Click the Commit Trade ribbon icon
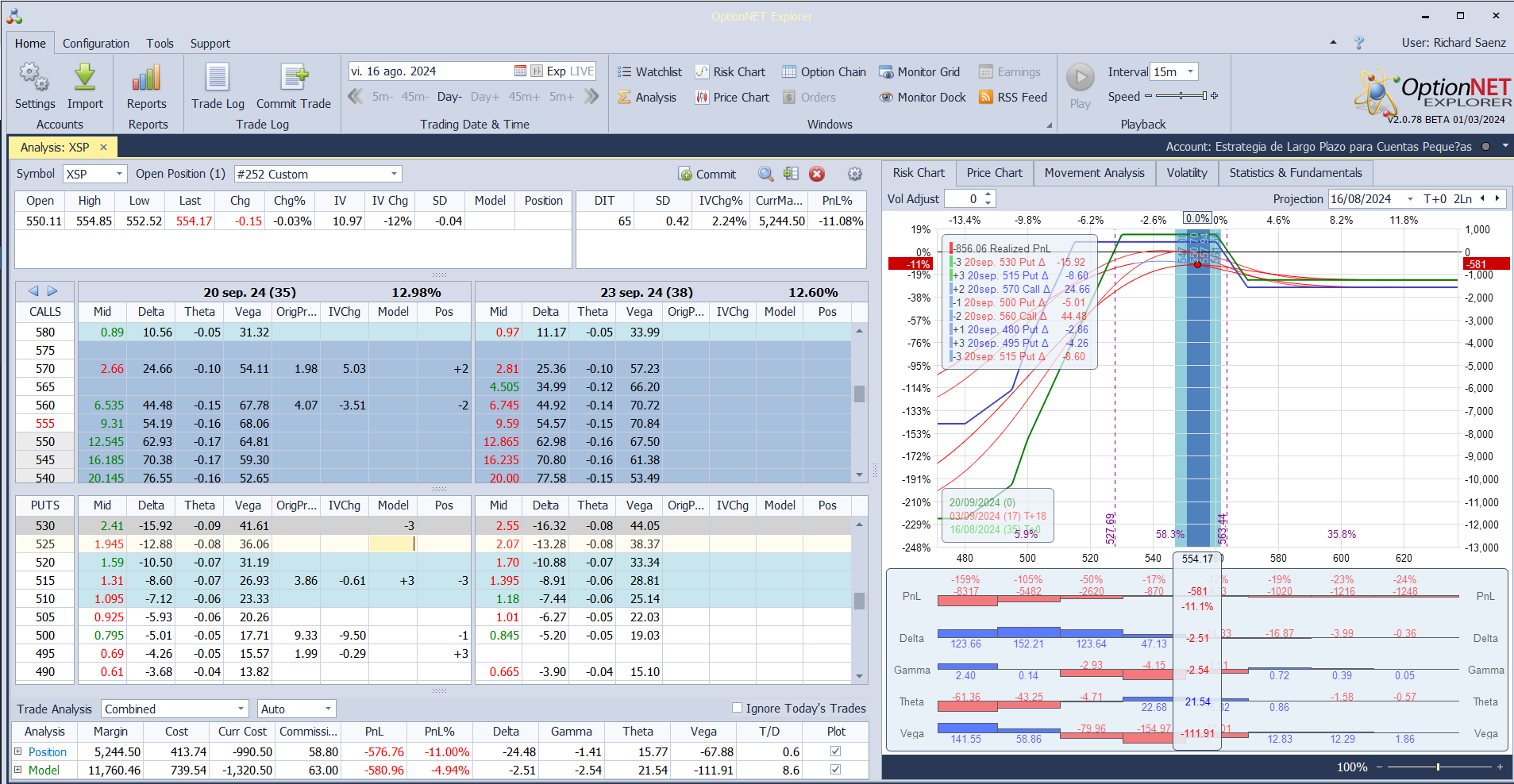Screen dimensions: 1514x784 294,86
